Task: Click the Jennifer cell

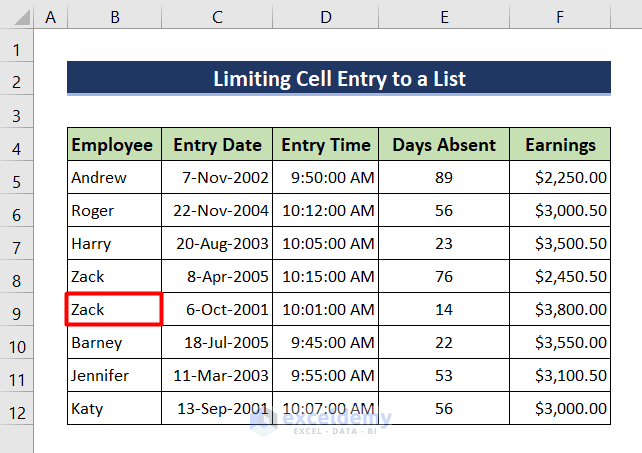Action: 114,376
